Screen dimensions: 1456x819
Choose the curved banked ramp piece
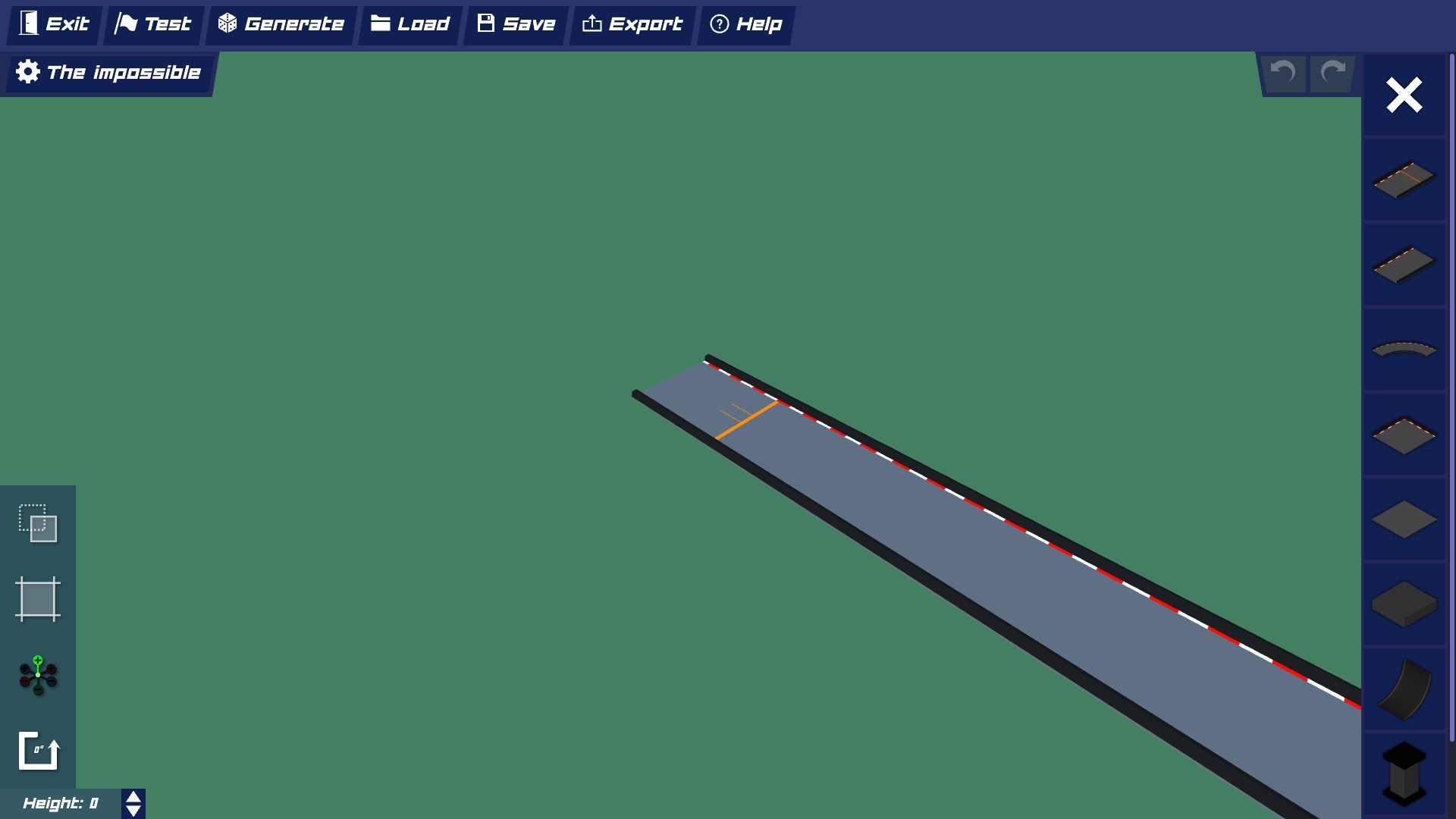click(1402, 686)
